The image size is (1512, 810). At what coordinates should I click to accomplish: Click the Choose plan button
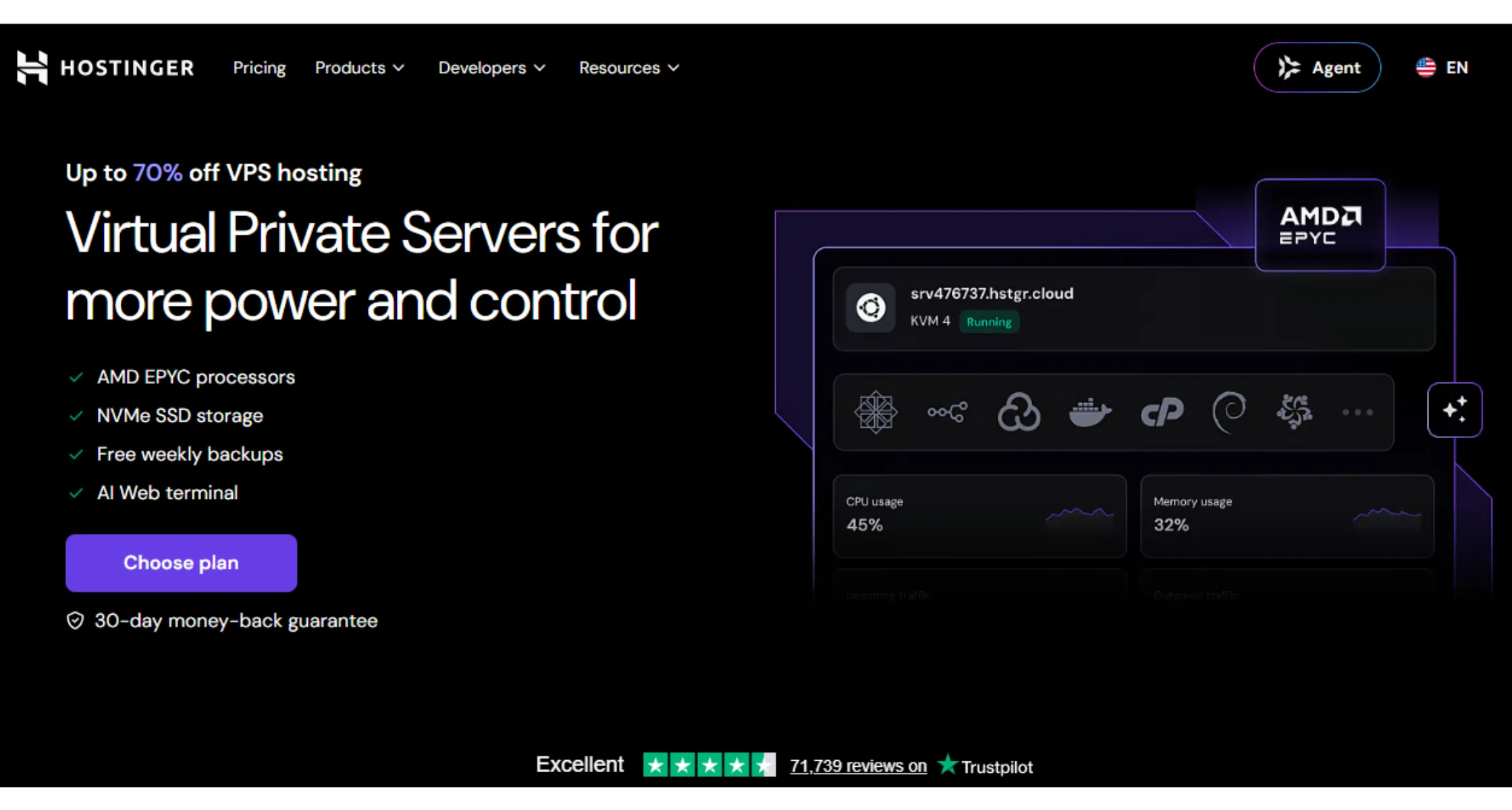point(181,563)
